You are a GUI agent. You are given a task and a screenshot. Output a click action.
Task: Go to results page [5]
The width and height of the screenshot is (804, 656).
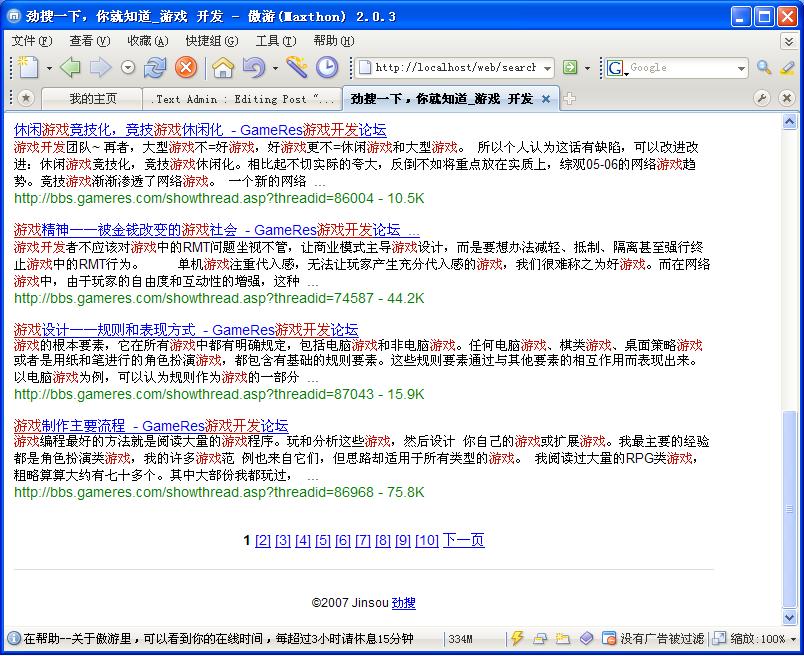323,540
